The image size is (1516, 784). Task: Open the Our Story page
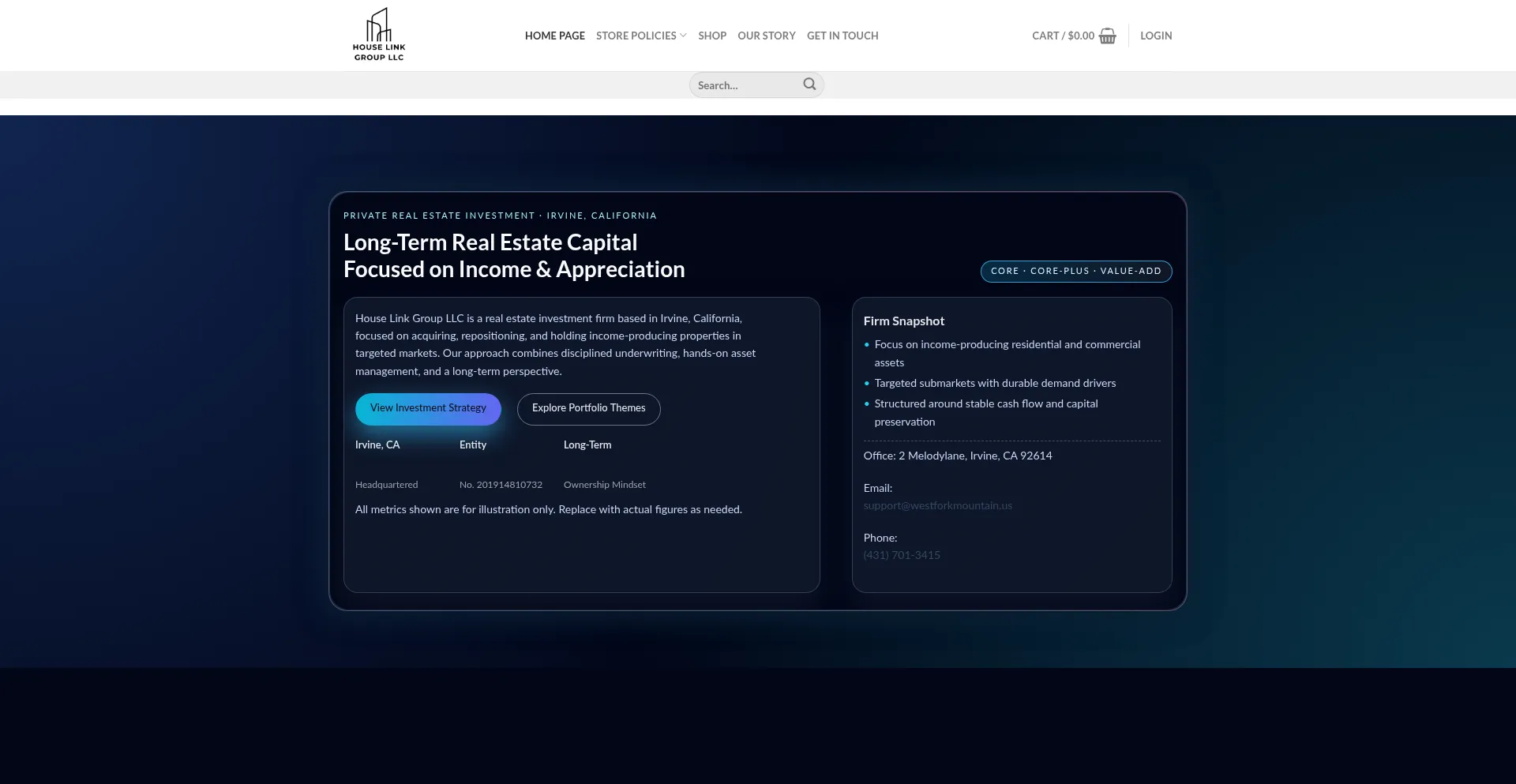tap(766, 36)
